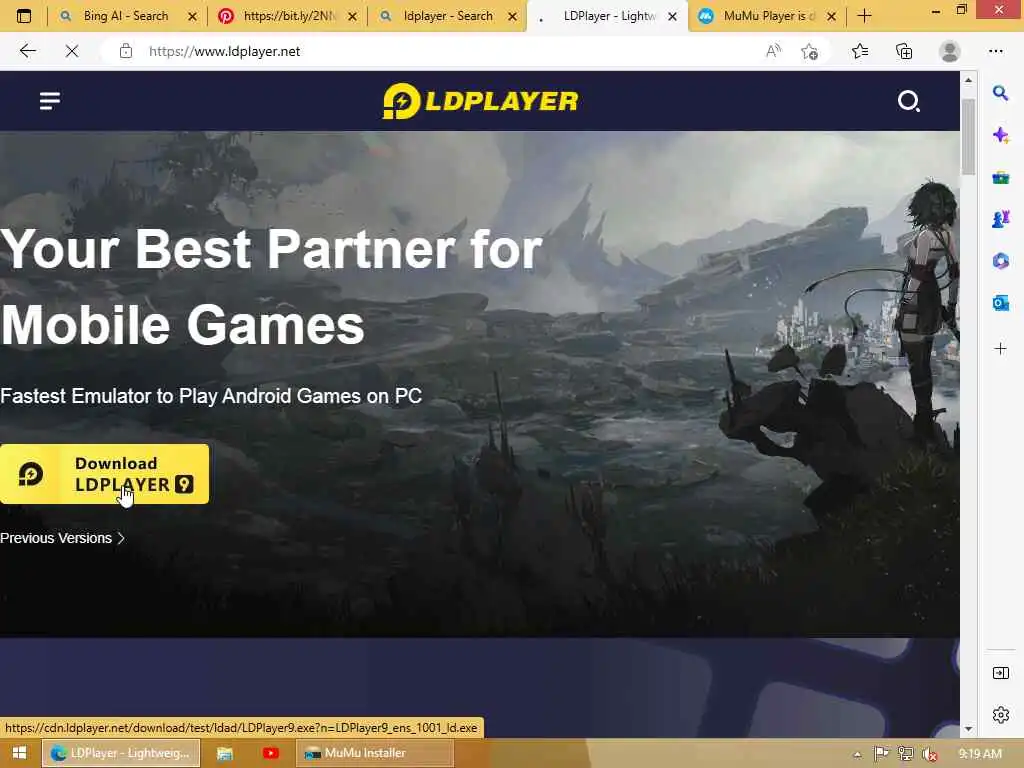Stop page loading with X button

[72, 51]
